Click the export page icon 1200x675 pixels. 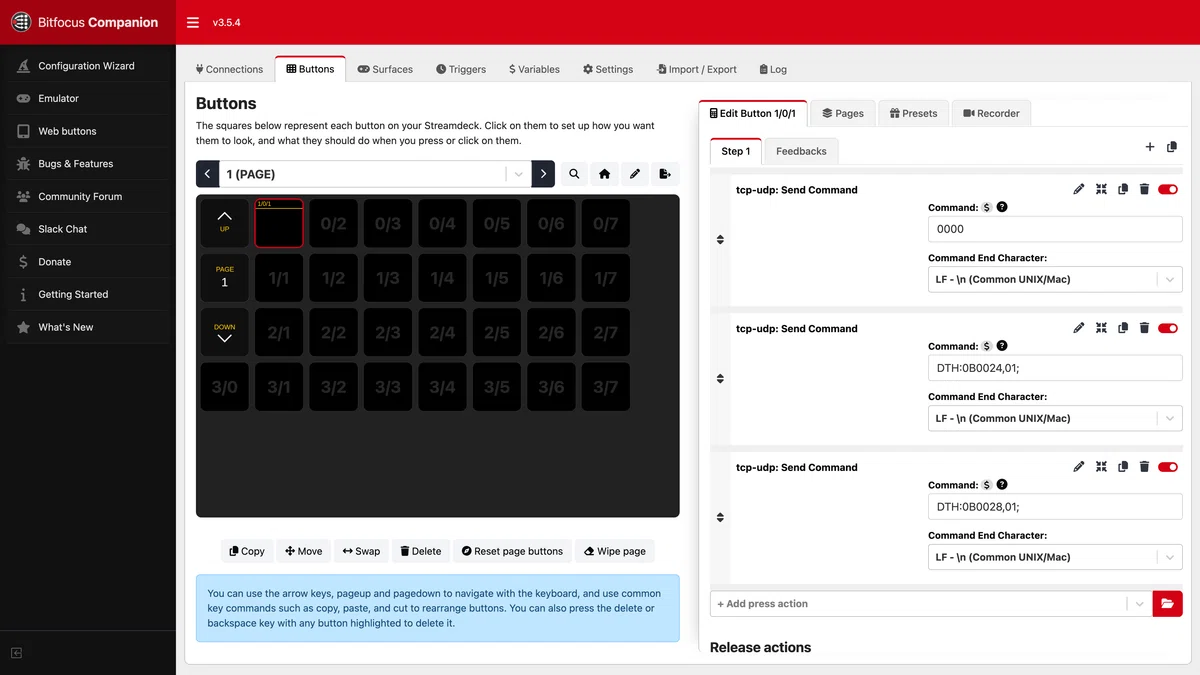(x=665, y=174)
